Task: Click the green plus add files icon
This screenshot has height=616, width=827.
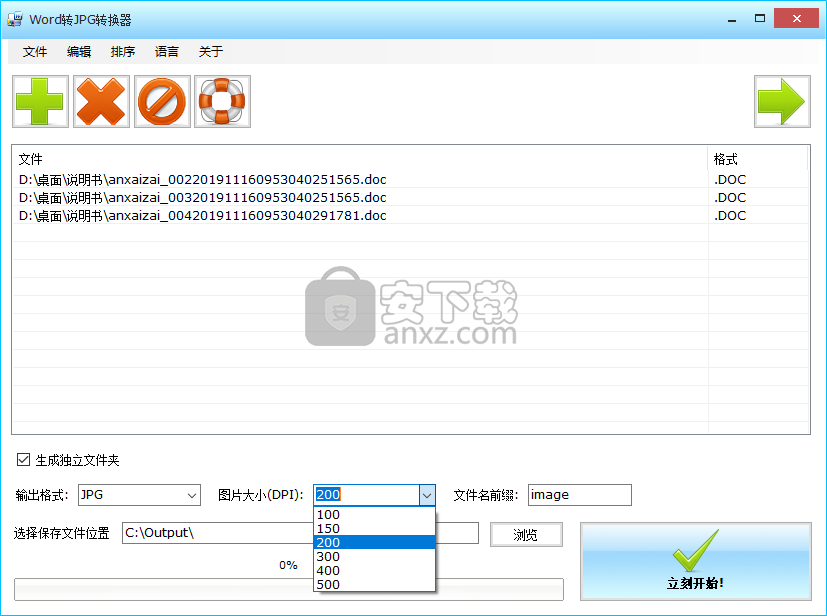Action: 41,101
